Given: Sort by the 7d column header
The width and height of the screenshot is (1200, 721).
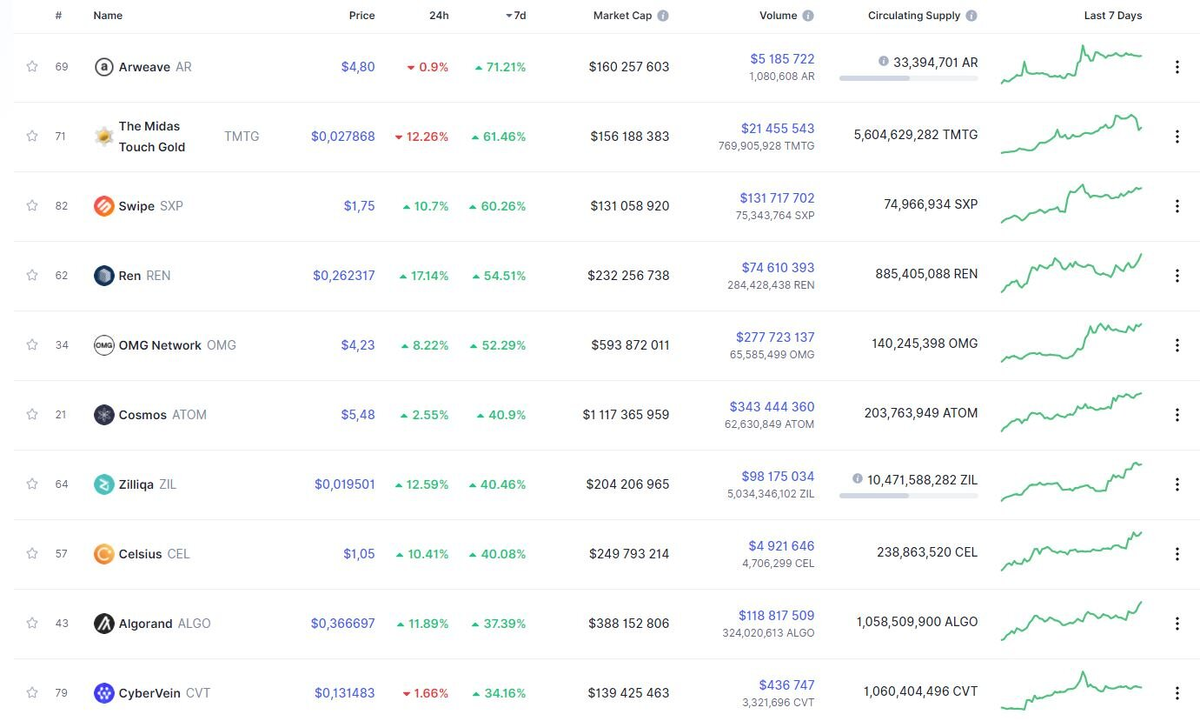Looking at the screenshot, I should pos(516,16).
